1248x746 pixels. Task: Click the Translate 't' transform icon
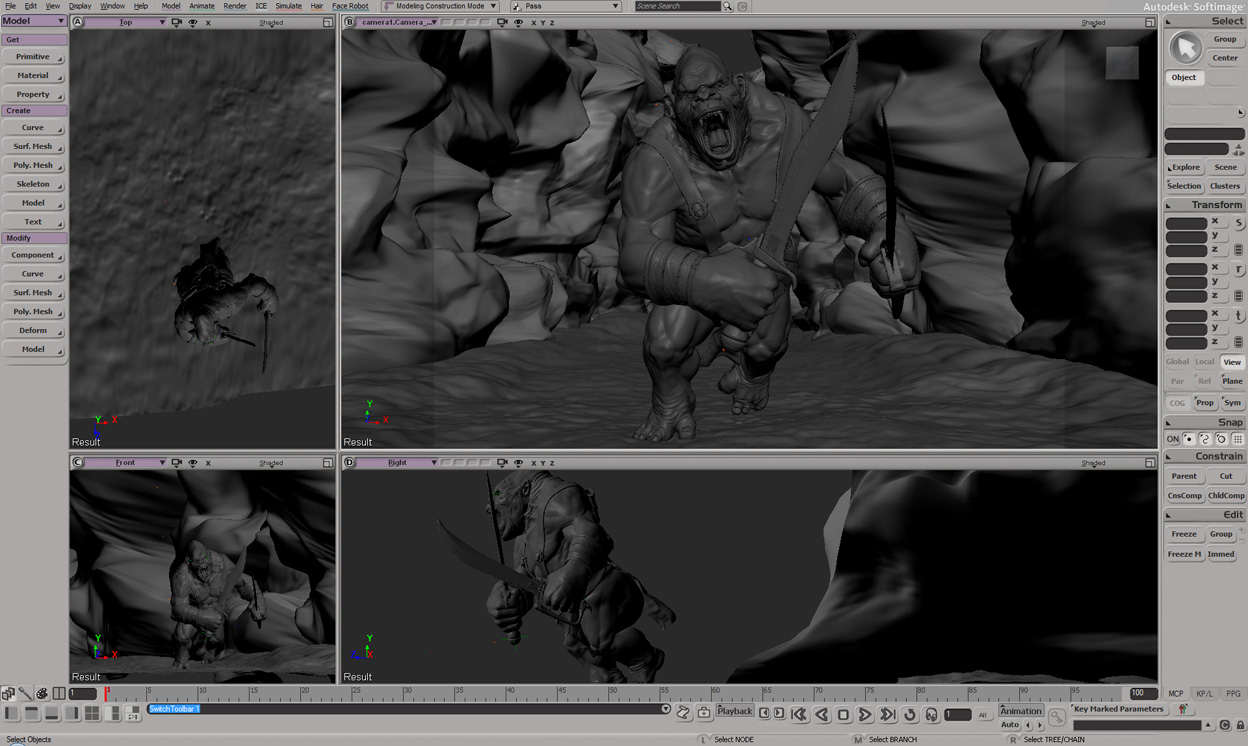click(x=1238, y=316)
